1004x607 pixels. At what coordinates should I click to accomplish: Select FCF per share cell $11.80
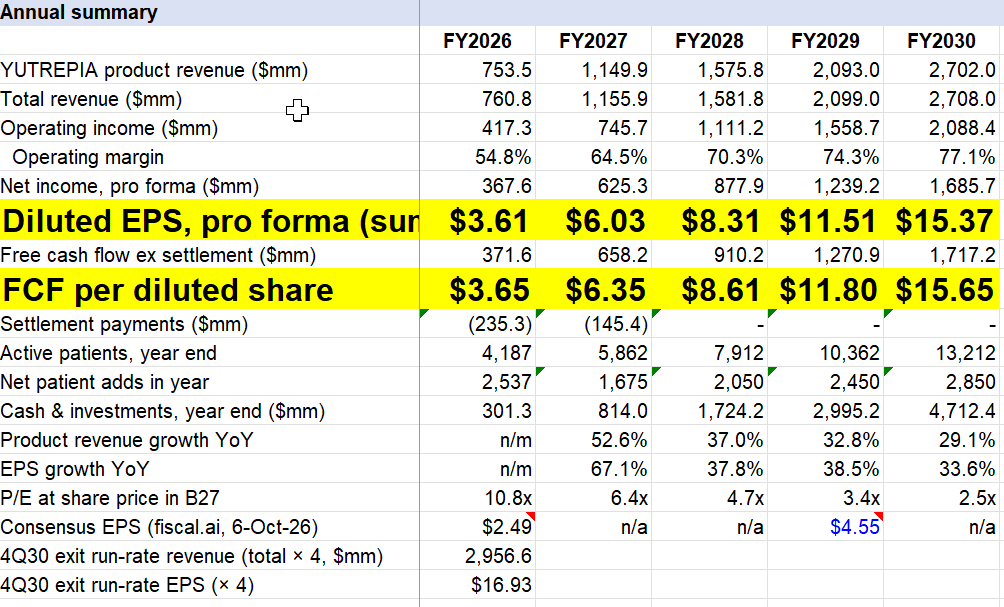click(825, 289)
